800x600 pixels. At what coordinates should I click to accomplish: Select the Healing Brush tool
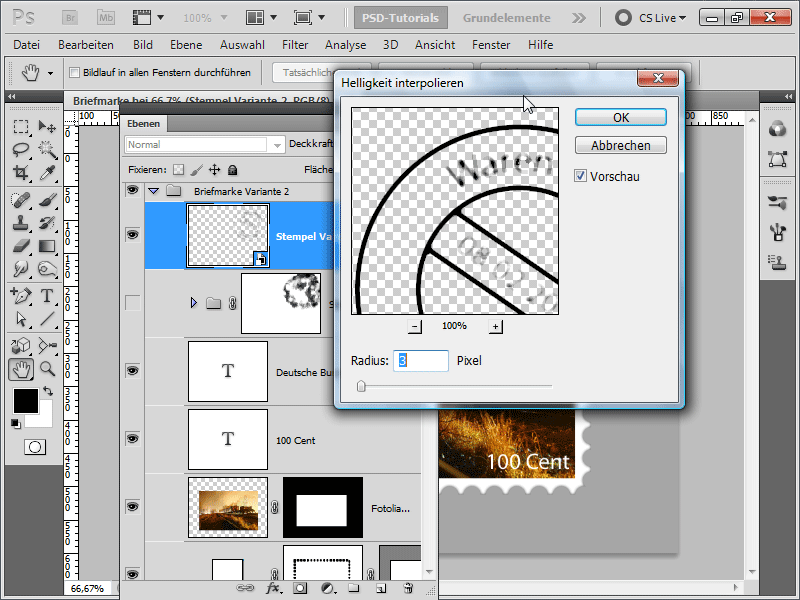pyautogui.click(x=21, y=199)
